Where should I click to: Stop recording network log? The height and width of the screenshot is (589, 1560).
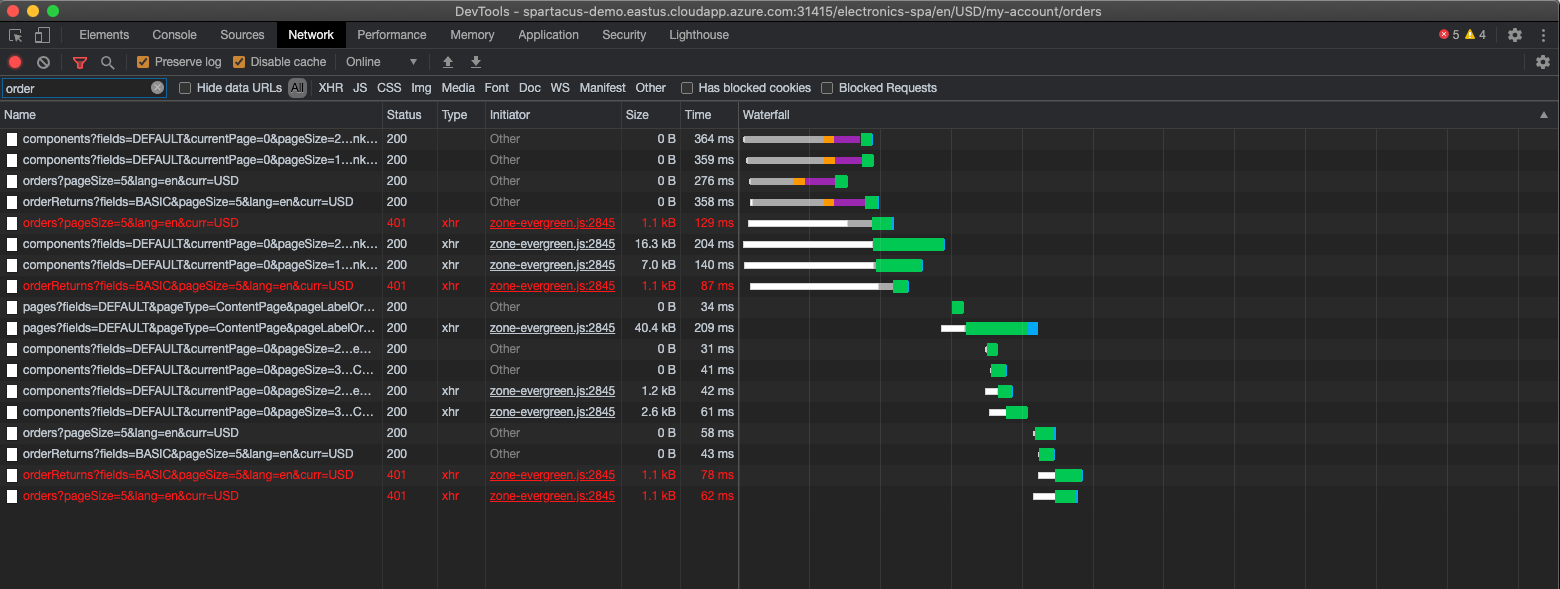(x=13, y=61)
